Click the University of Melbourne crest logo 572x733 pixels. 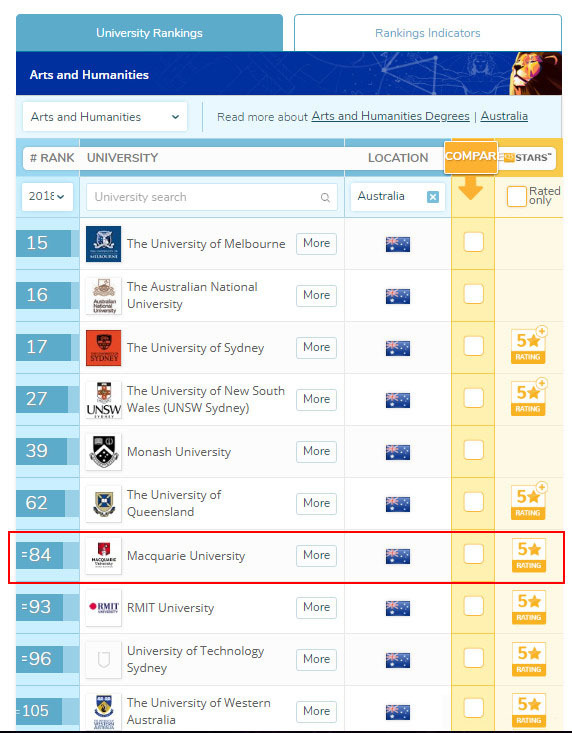(x=103, y=244)
